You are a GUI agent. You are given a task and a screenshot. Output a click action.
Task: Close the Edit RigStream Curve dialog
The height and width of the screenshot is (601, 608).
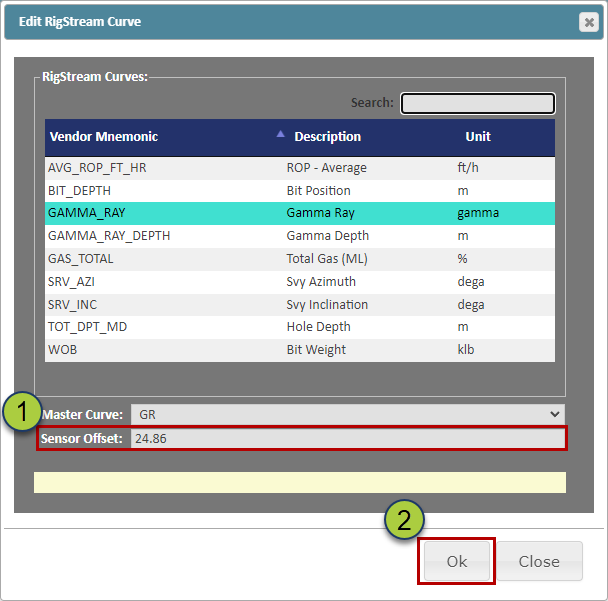pos(589,22)
